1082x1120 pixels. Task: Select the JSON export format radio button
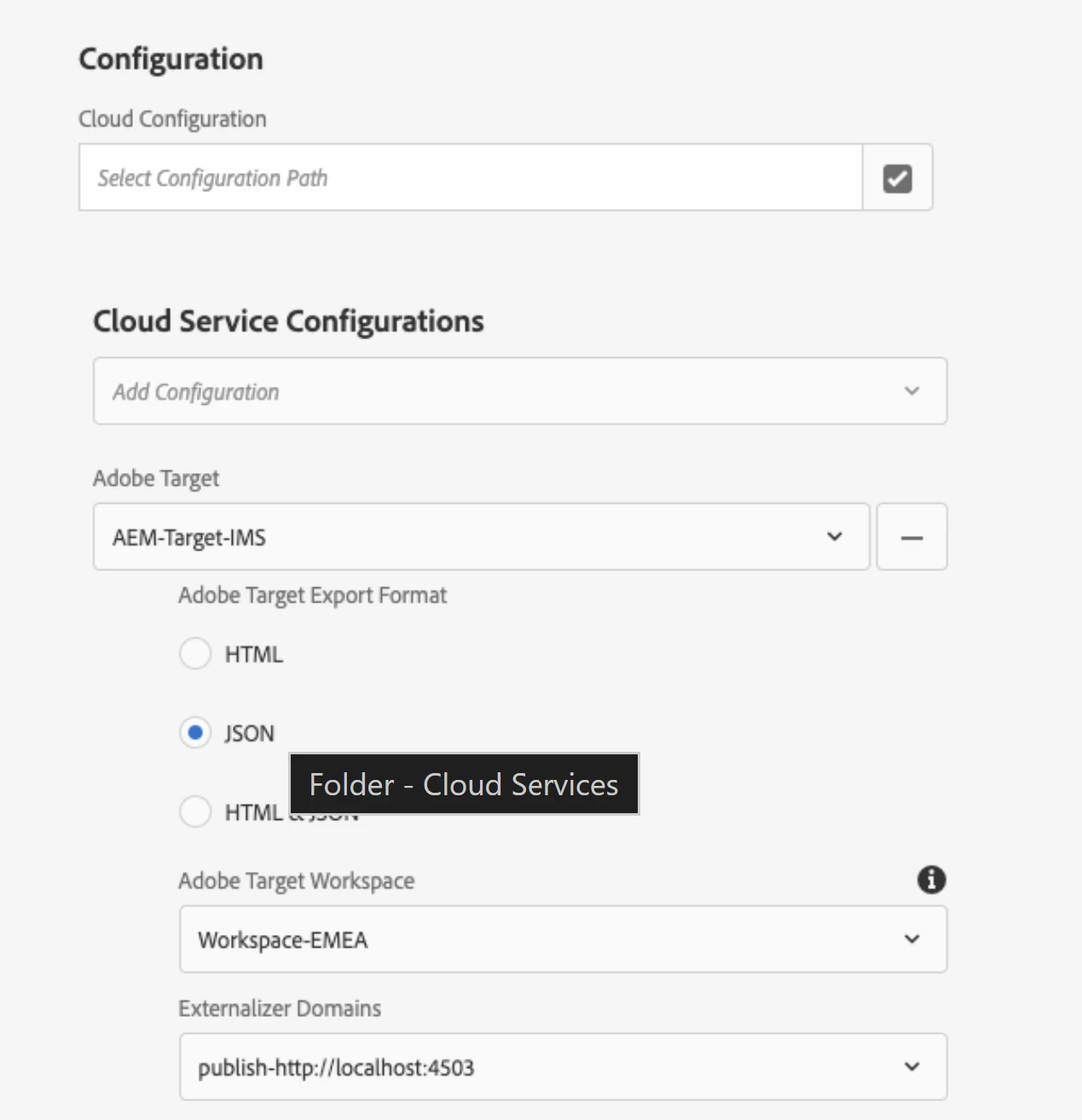pyautogui.click(x=195, y=733)
